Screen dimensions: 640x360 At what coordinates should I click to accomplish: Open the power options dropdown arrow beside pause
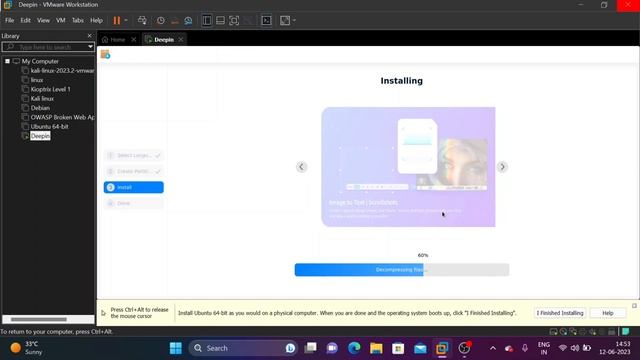[x=126, y=20]
